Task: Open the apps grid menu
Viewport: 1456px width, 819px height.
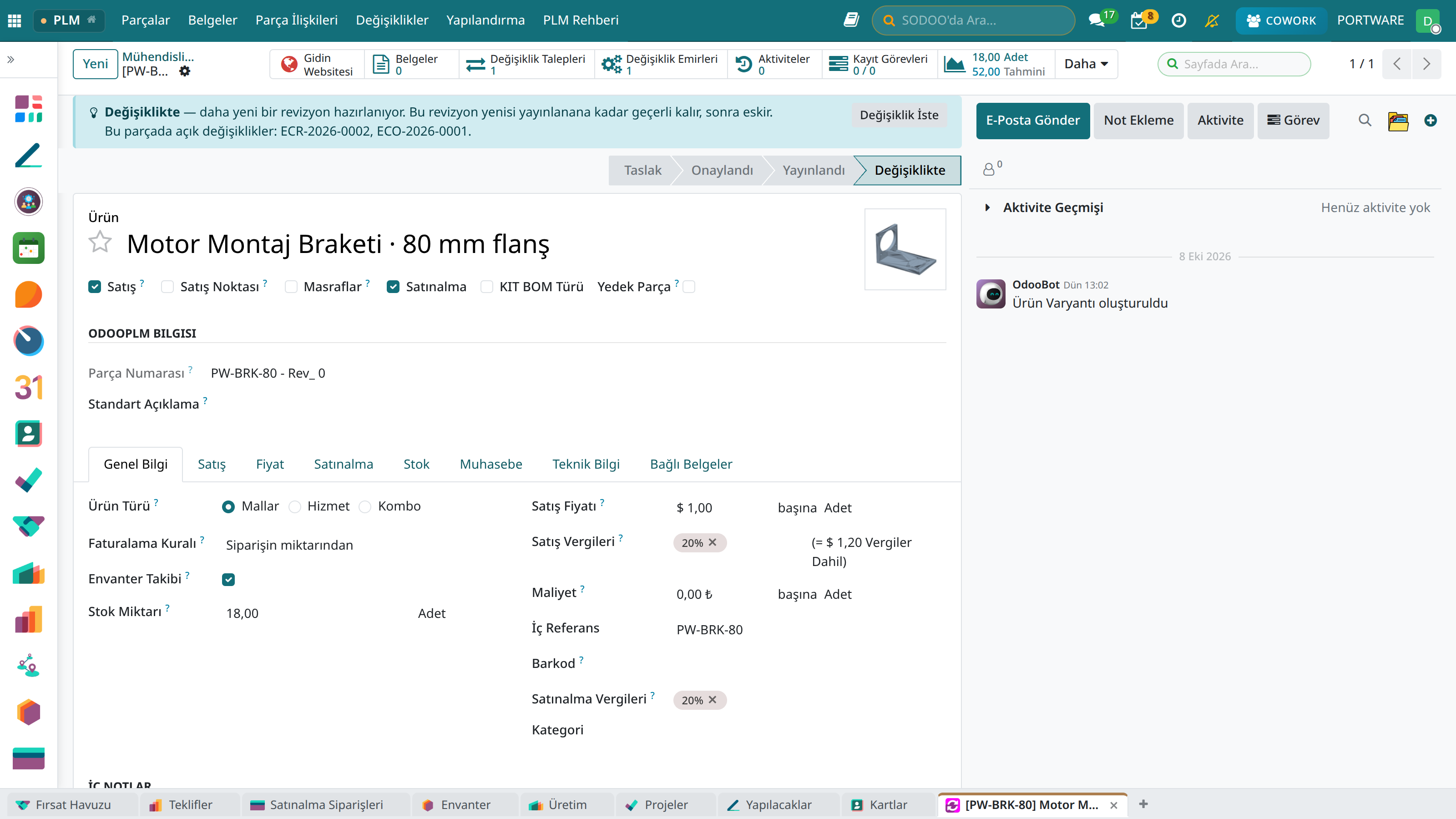Action: (x=15, y=20)
